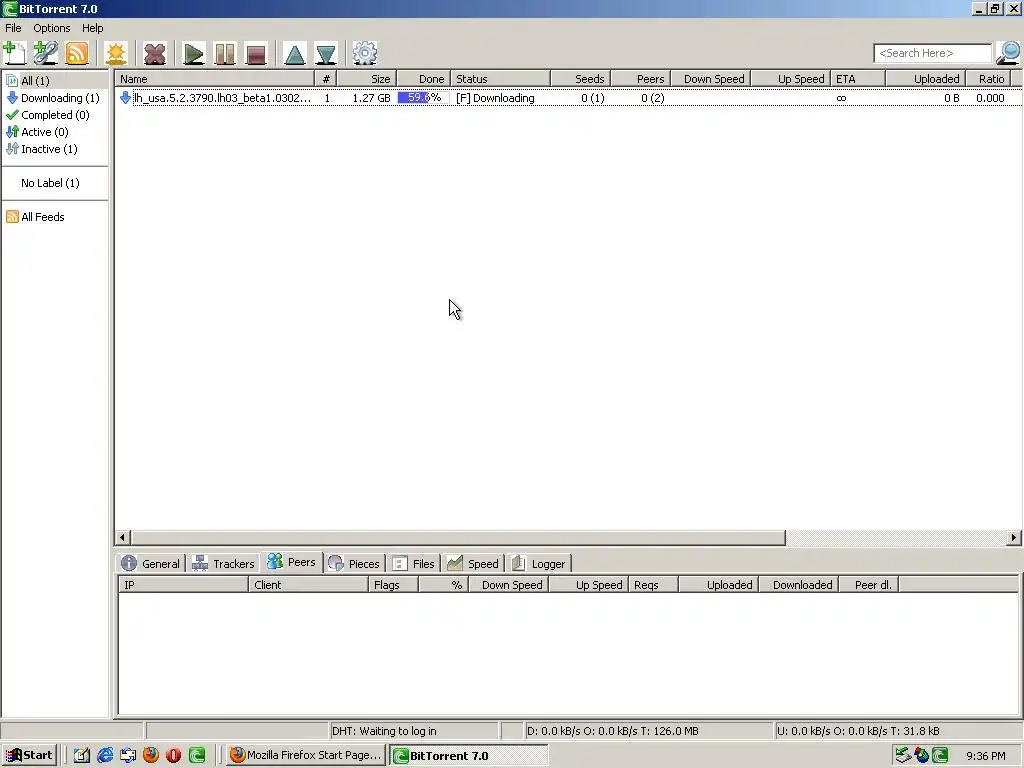Image resolution: width=1024 pixels, height=768 pixels.
Task: Launch Opera from quick launch icon
Action: 174,755
